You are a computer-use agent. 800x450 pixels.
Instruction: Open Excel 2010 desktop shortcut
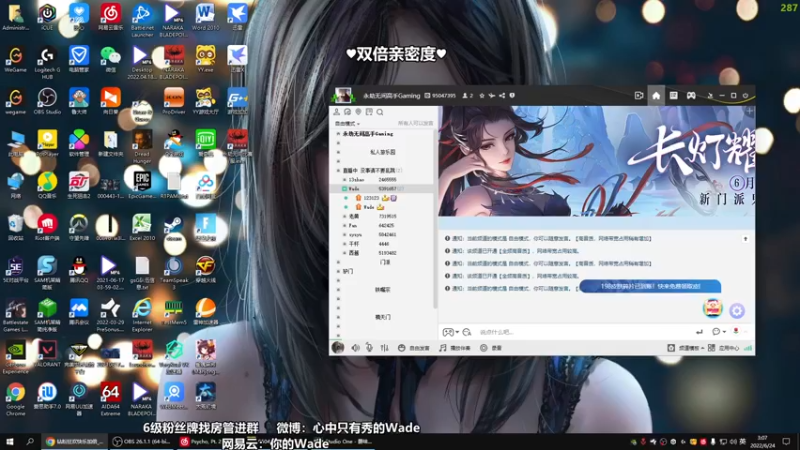[142, 227]
